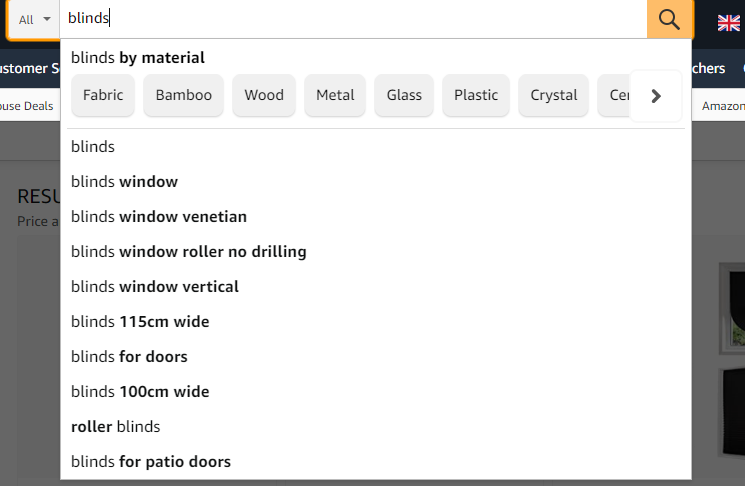Pick "blinds 115cm wide" suggestion
Image resolution: width=745 pixels, height=486 pixels.
click(376, 322)
